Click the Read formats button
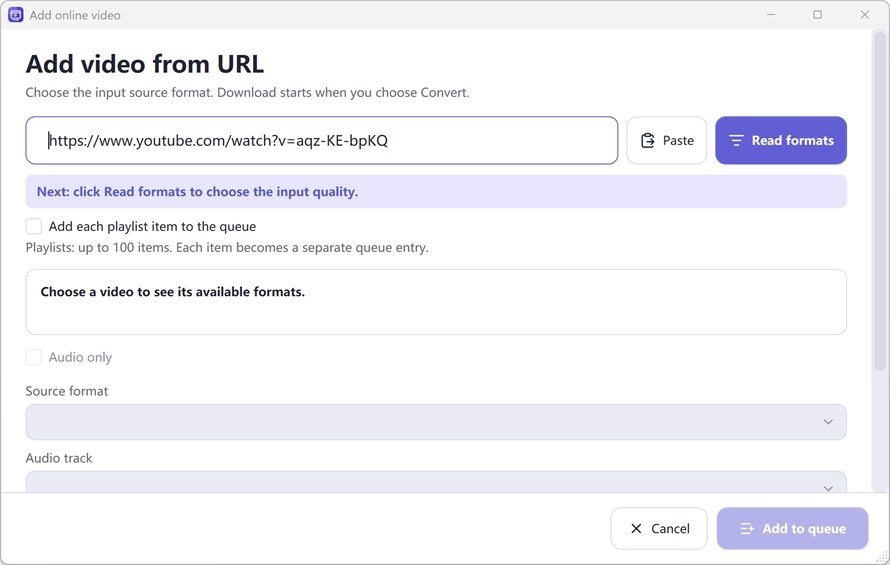 pyautogui.click(x=780, y=140)
